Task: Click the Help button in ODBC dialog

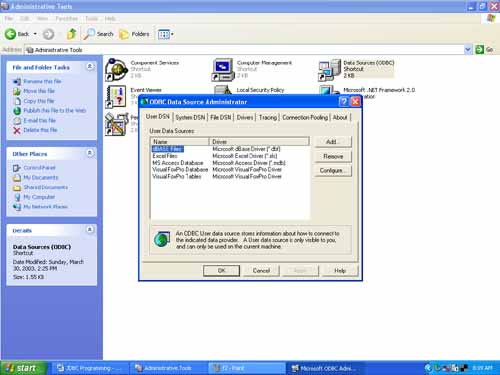Action: (x=340, y=271)
